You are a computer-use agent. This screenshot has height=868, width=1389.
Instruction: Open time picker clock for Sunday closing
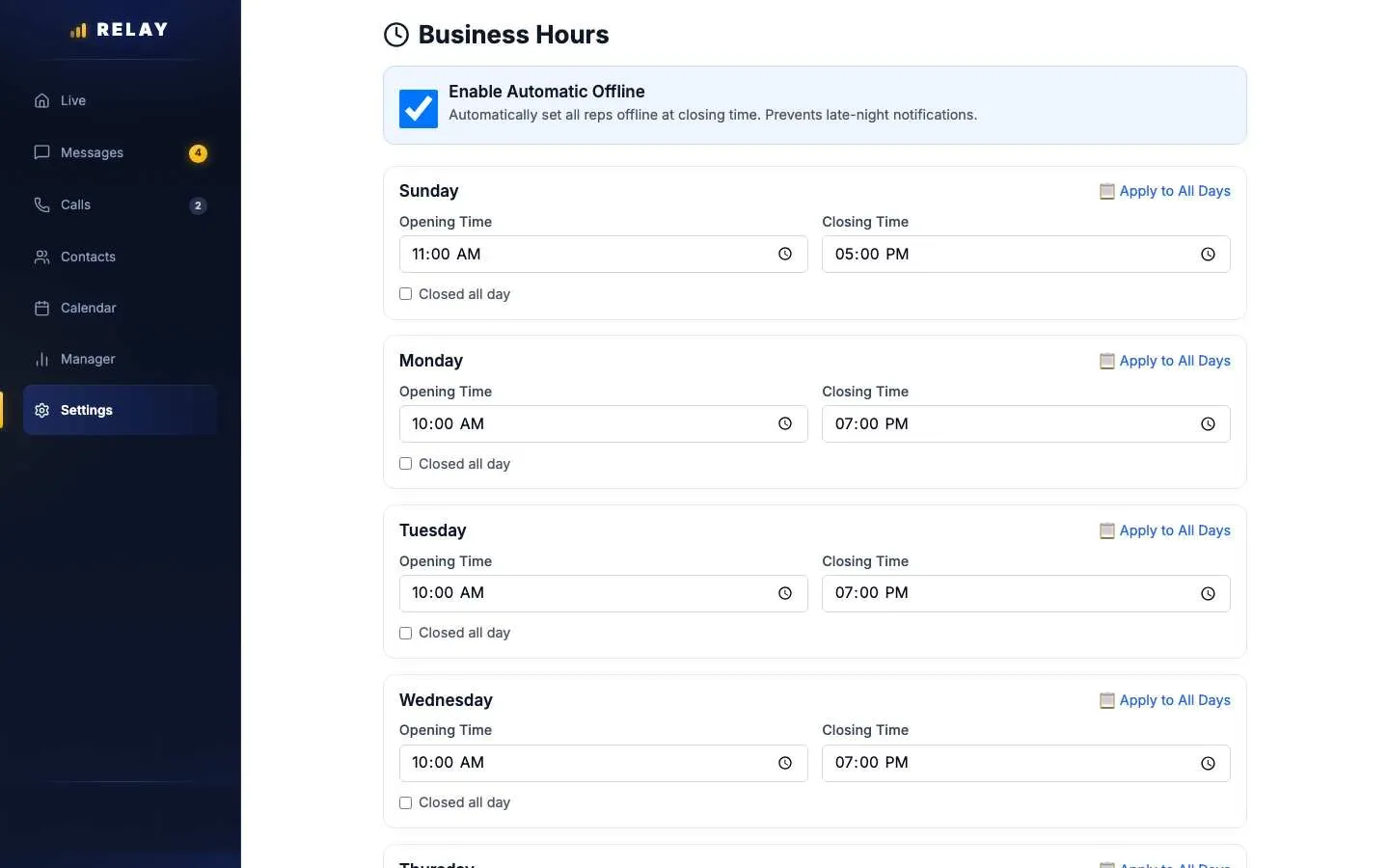[1208, 254]
